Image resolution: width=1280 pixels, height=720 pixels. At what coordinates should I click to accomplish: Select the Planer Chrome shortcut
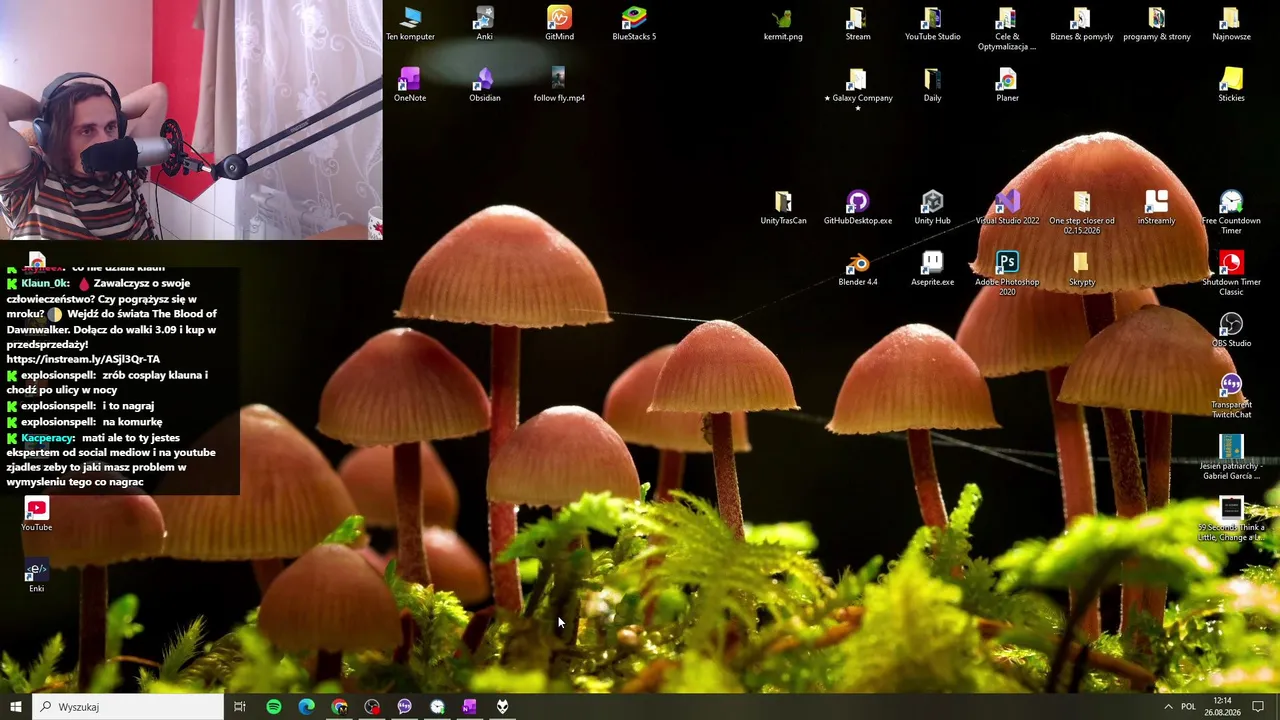(1007, 85)
